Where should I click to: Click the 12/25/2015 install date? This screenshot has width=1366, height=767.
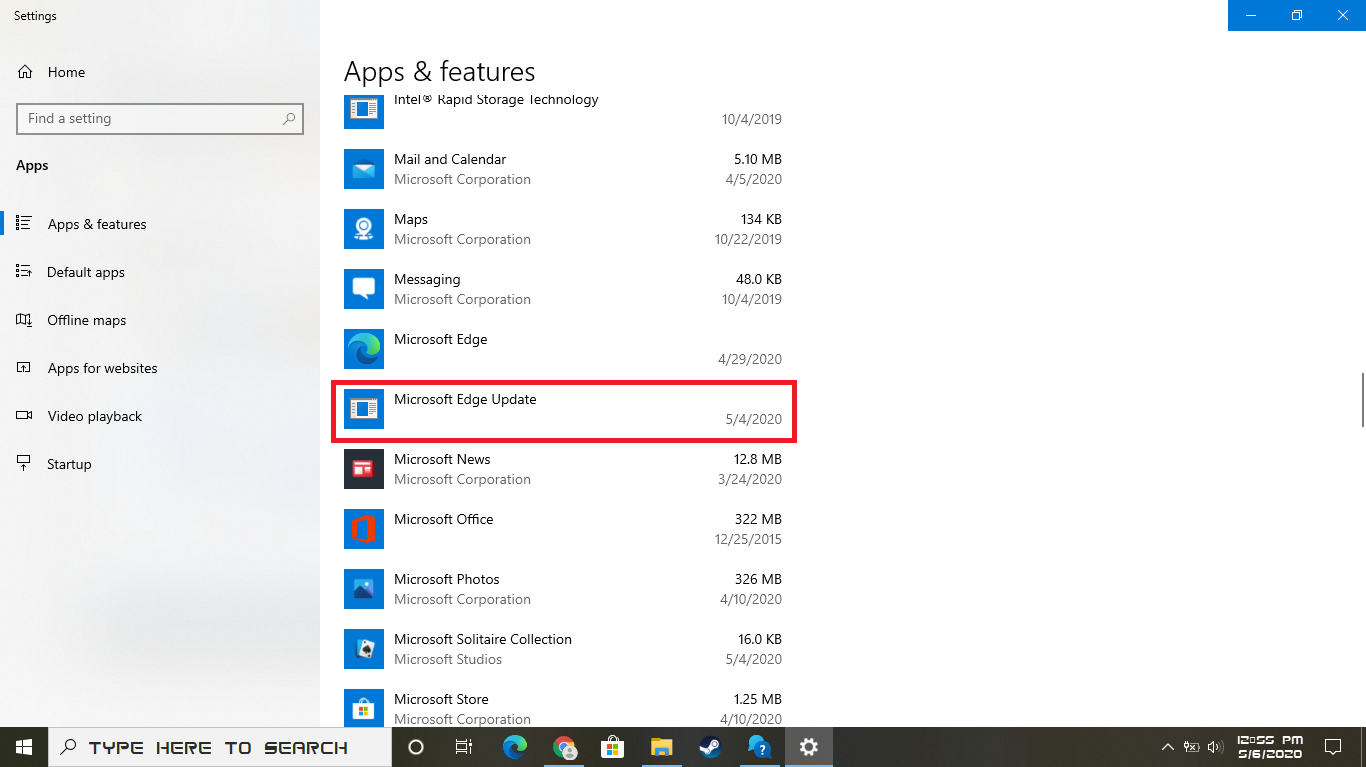click(x=748, y=539)
